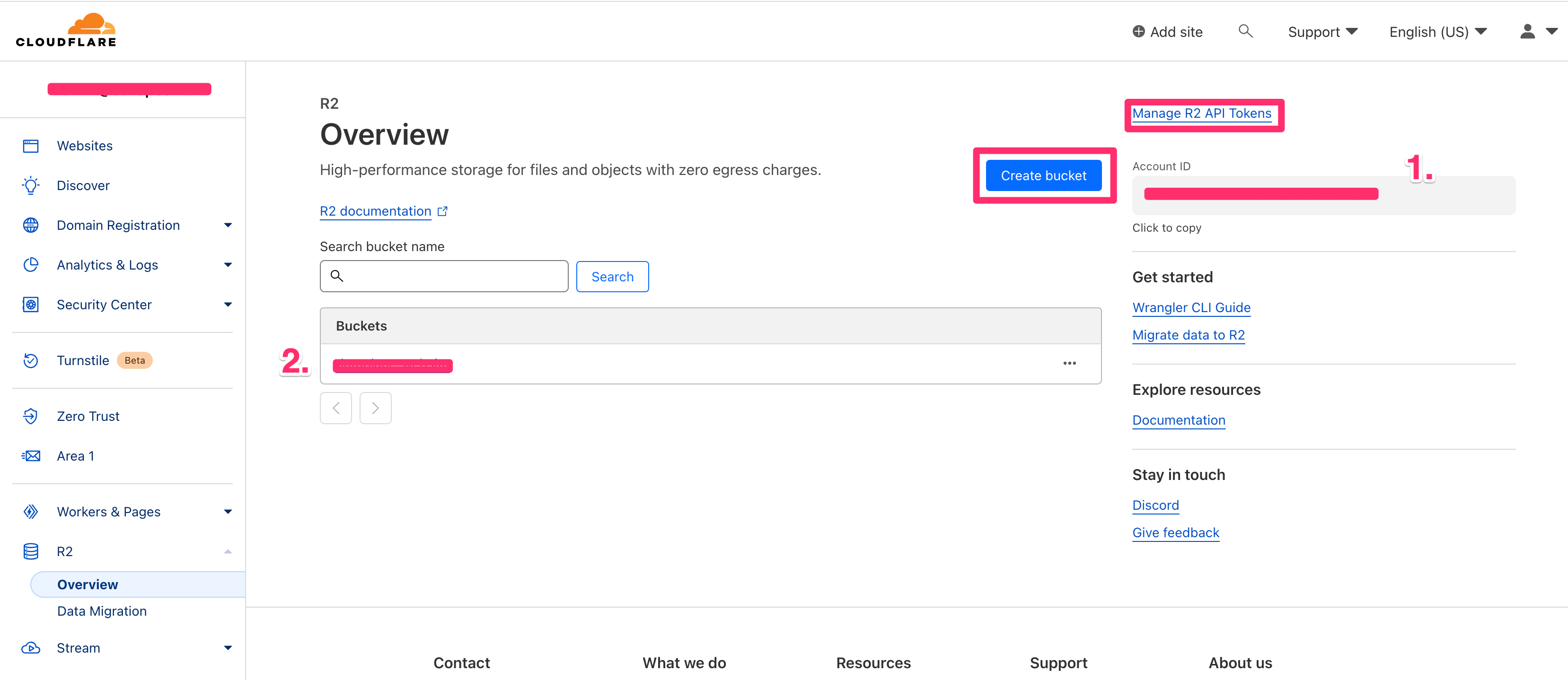1568x680 pixels.
Task: Click the Stream cloud icon
Action: (x=30, y=648)
